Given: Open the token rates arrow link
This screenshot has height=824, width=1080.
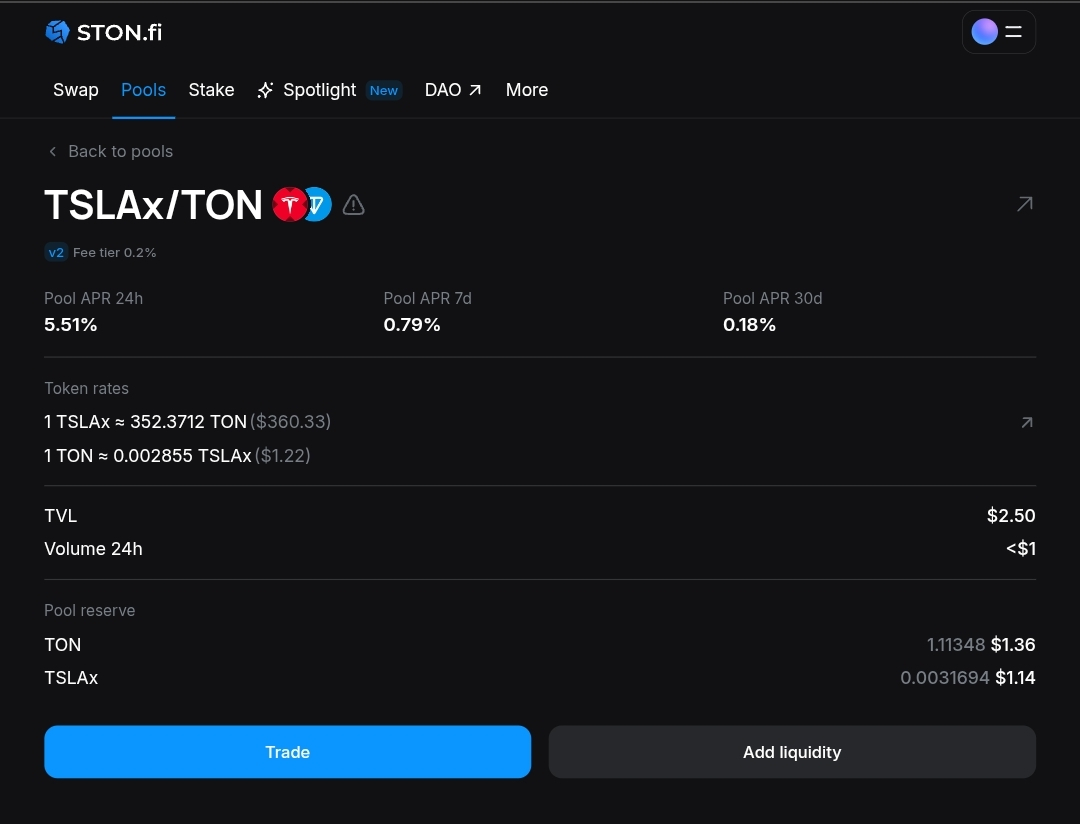Looking at the screenshot, I should pos(1027,422).
